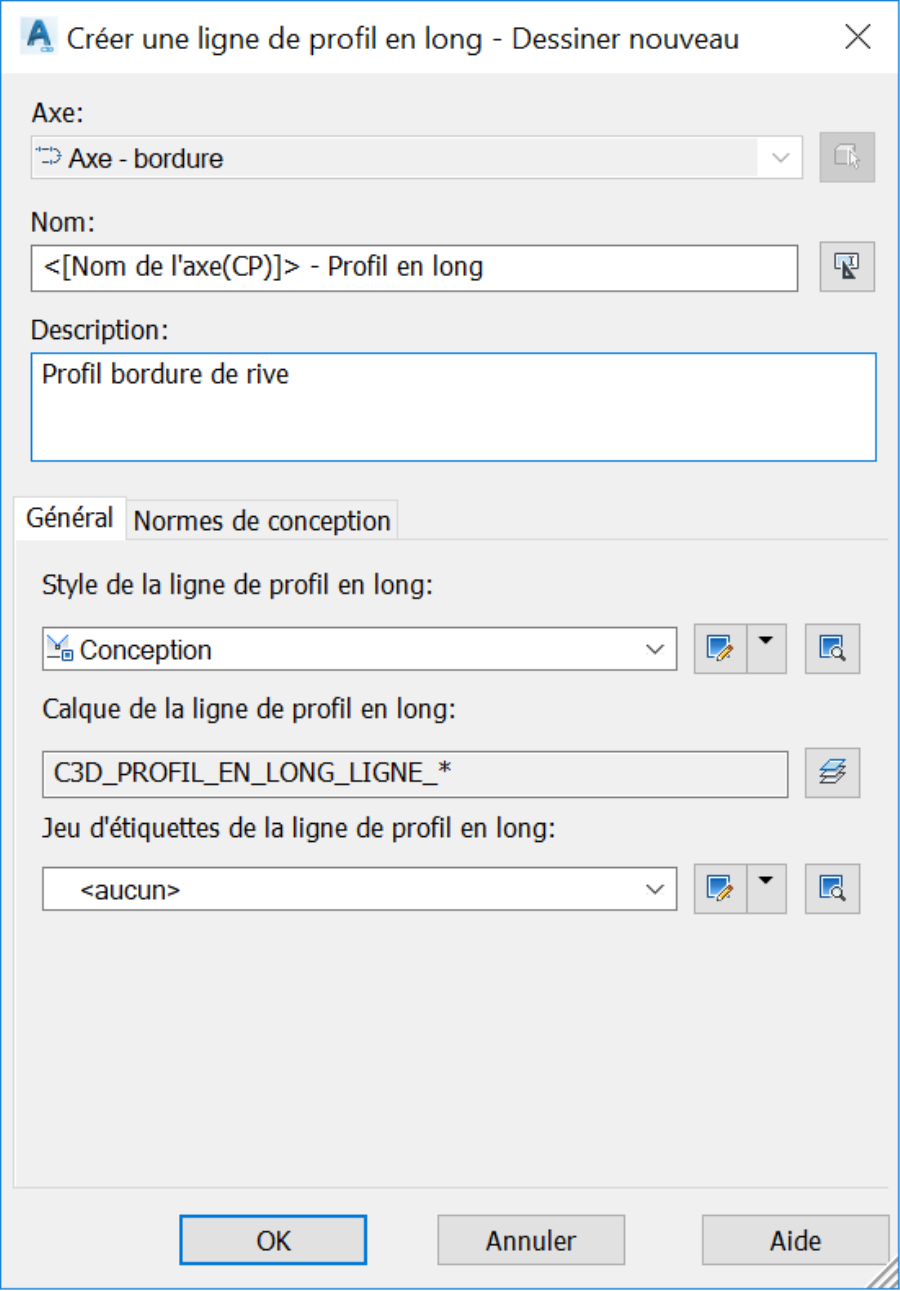Edit the current label set icon
The width and height of the screenshot is (900, 1291).
[x=720, y=888]
